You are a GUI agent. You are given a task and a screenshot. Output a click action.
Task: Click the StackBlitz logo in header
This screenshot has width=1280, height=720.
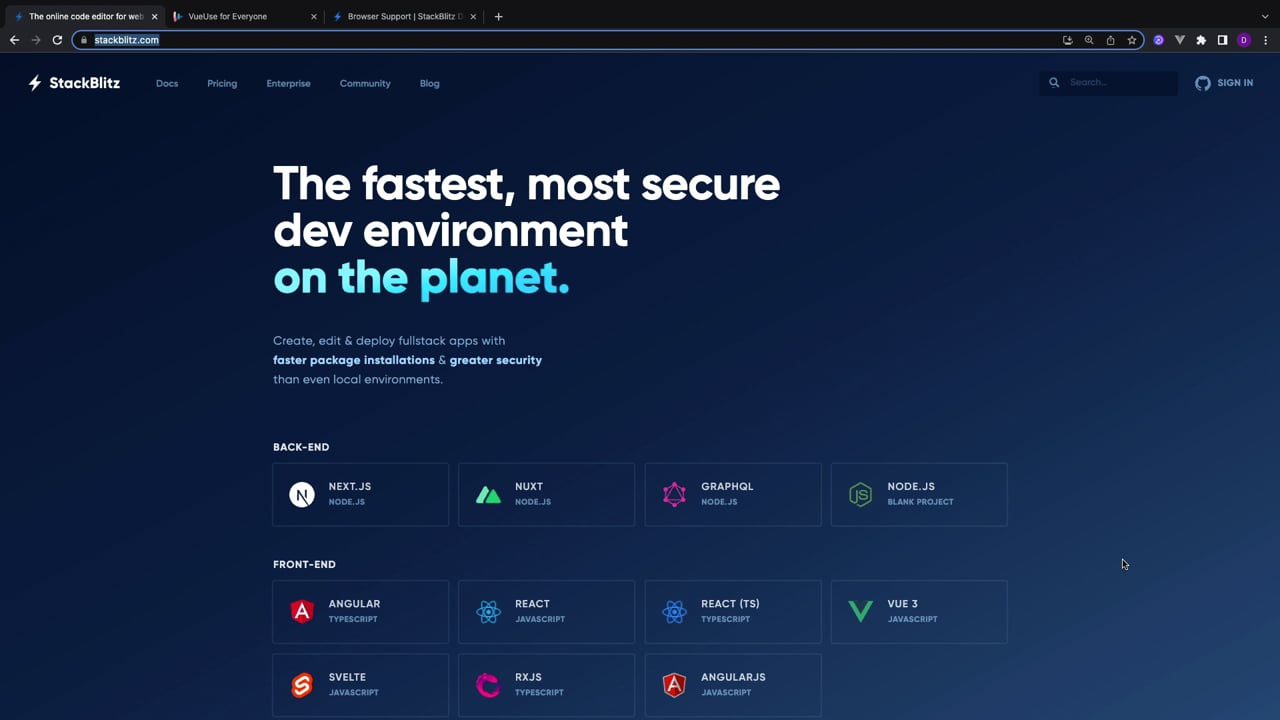pos(74,83)
